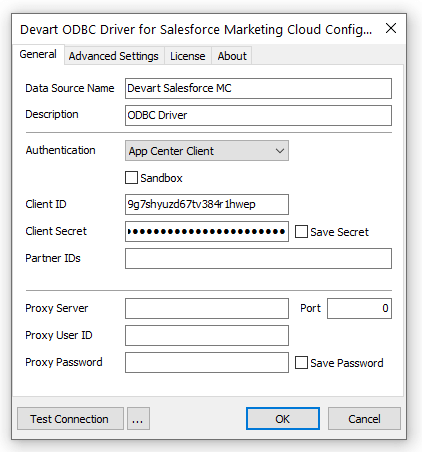Open the License tab
422x452 pixels.
[188, 56]
